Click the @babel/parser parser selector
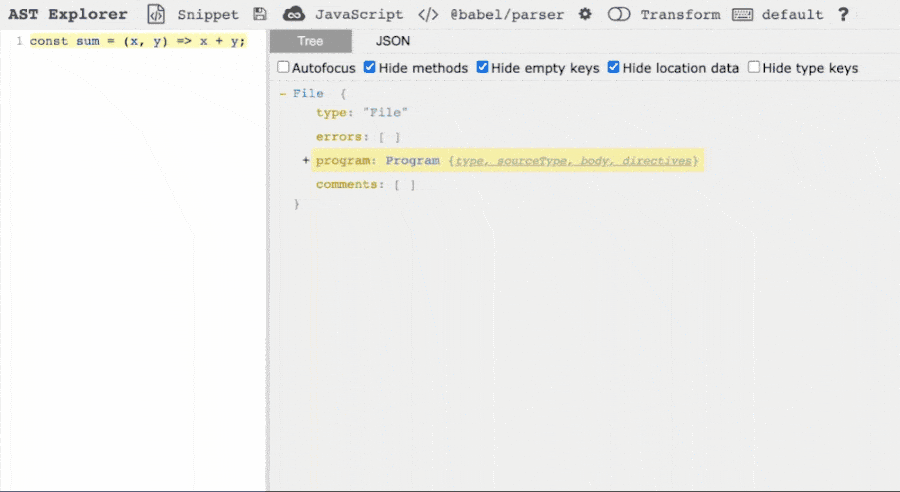 506,15
